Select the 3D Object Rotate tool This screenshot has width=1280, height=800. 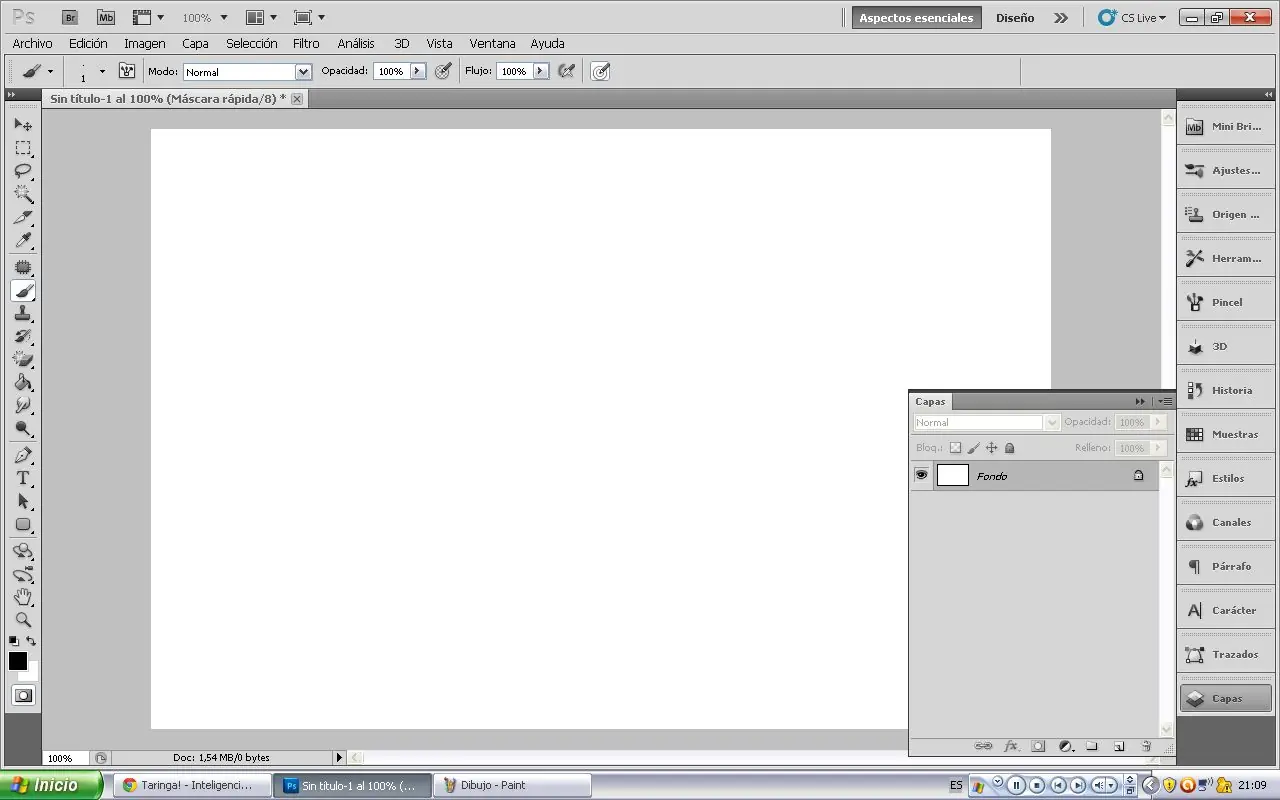(x=23, y=551)
